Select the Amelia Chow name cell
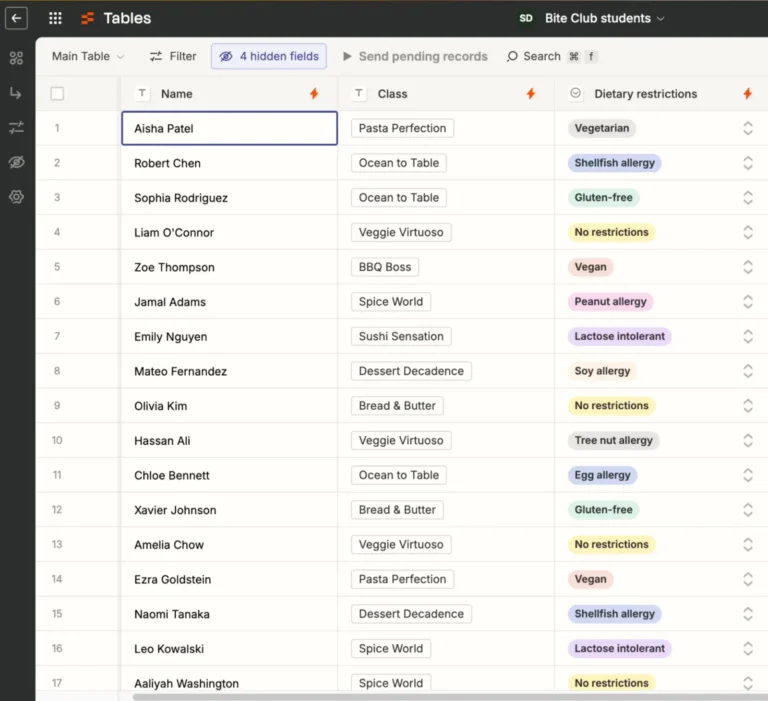 (x=229, y=545)
